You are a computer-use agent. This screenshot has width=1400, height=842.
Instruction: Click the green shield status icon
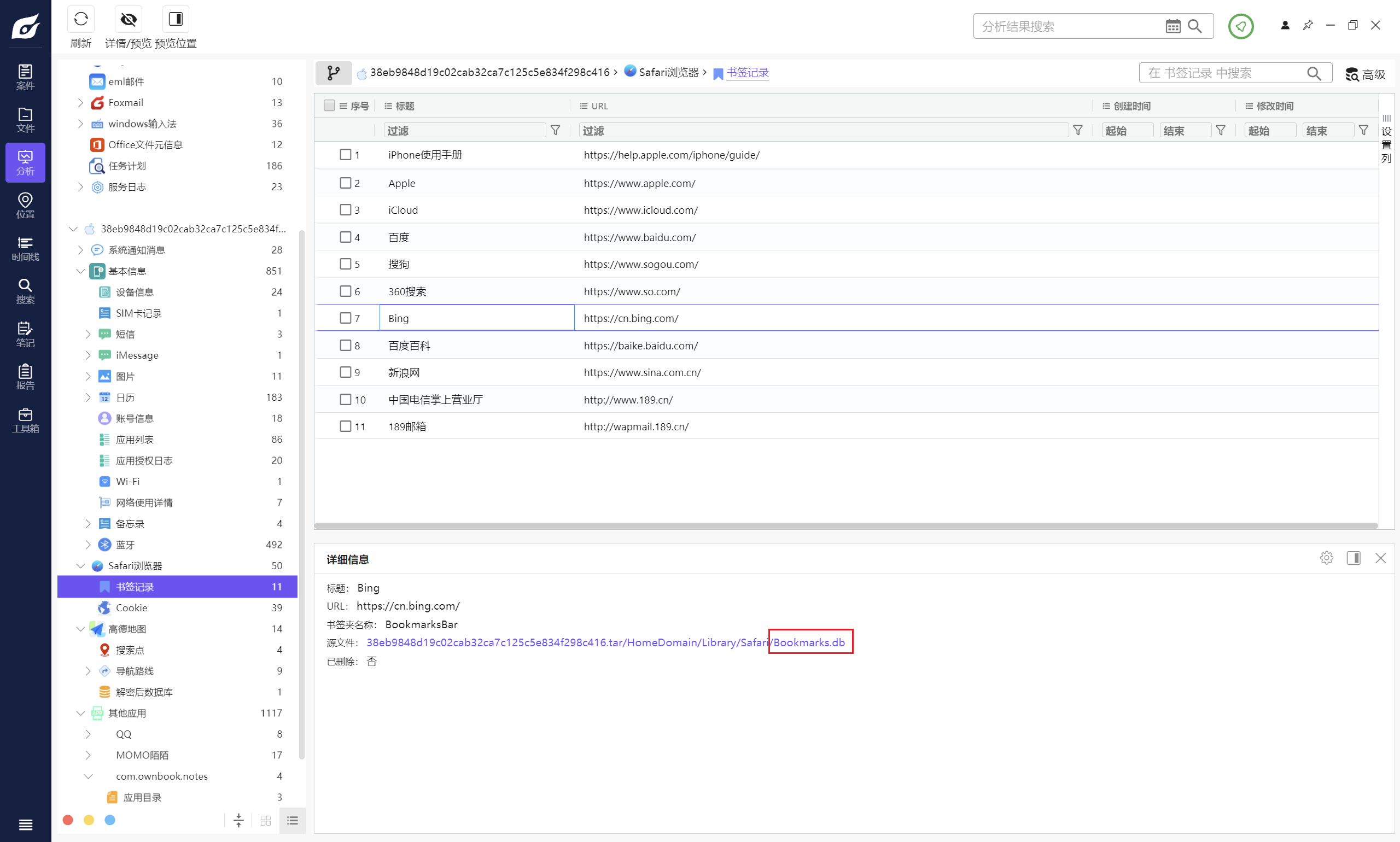pyautogui.click(x=1240, y=26)
